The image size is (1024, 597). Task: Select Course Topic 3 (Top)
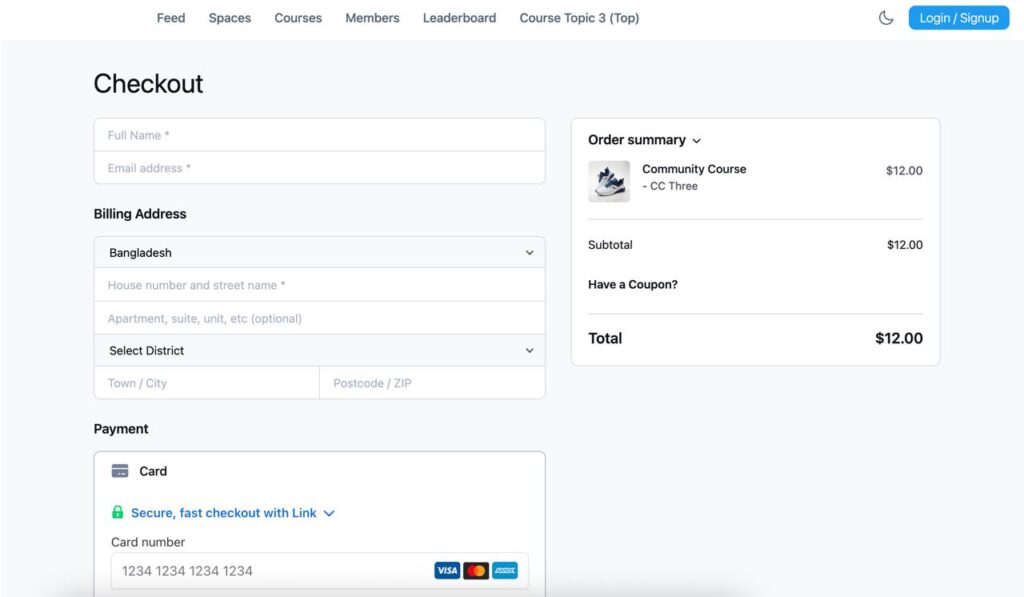(579, 17)
